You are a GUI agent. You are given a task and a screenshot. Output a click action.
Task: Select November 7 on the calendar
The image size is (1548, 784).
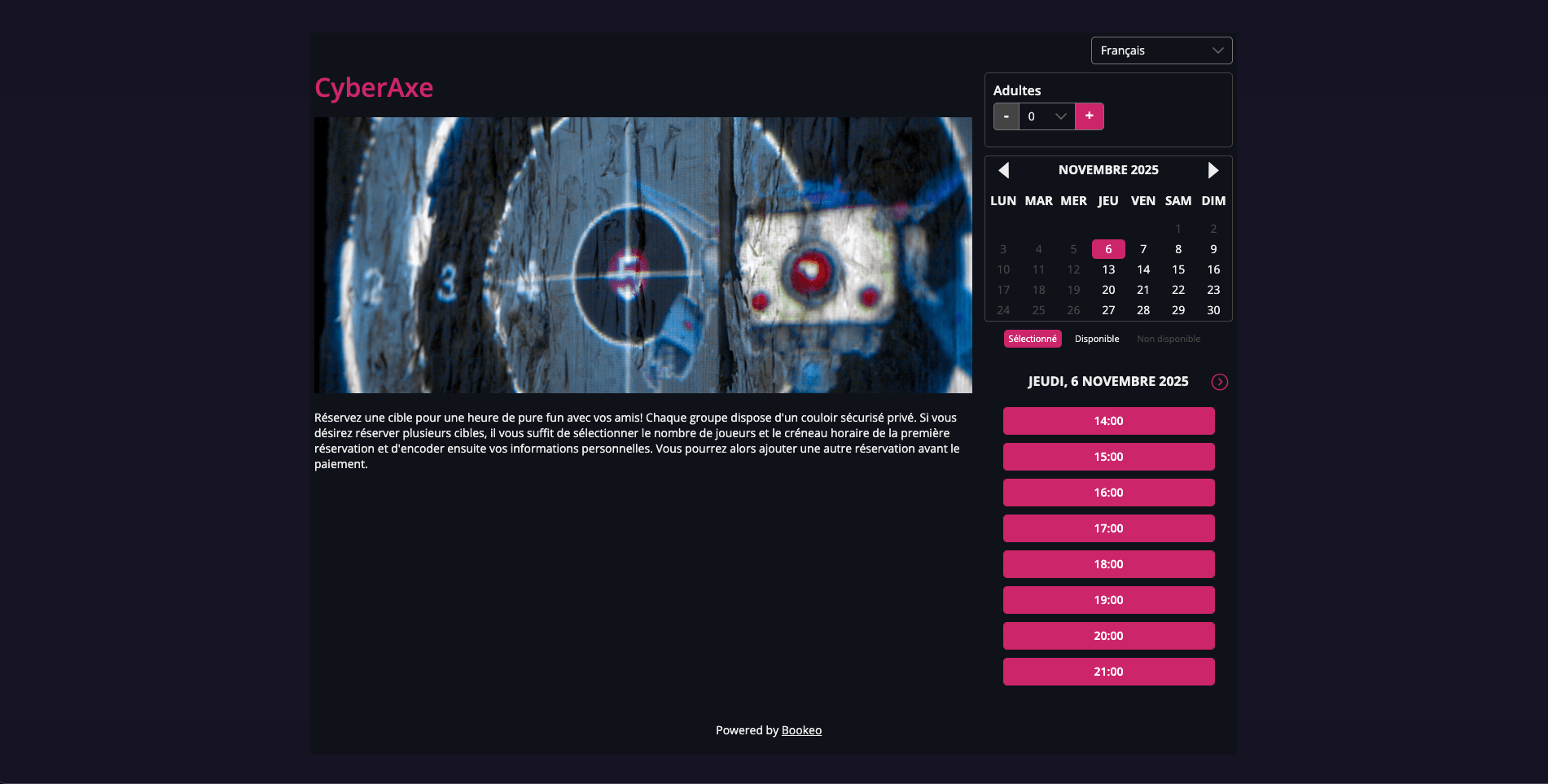[x=1143, y=249]
